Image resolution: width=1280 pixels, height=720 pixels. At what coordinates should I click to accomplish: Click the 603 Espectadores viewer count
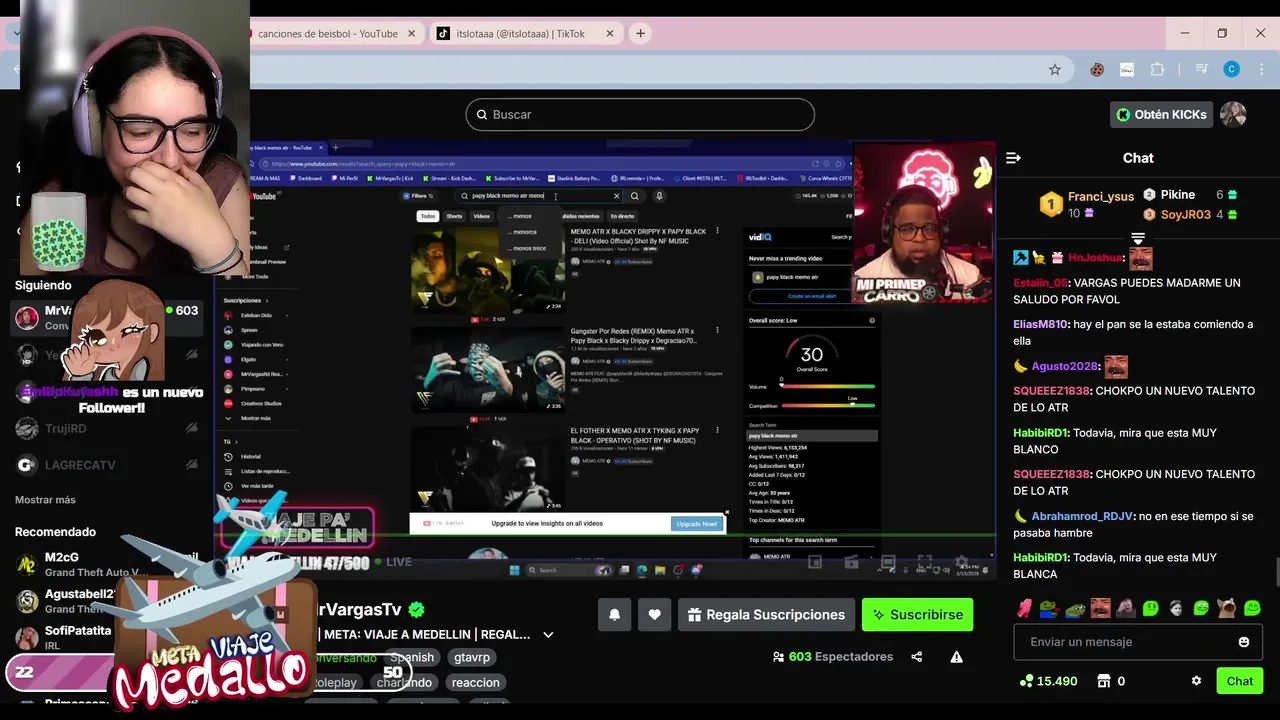point(833,657)
